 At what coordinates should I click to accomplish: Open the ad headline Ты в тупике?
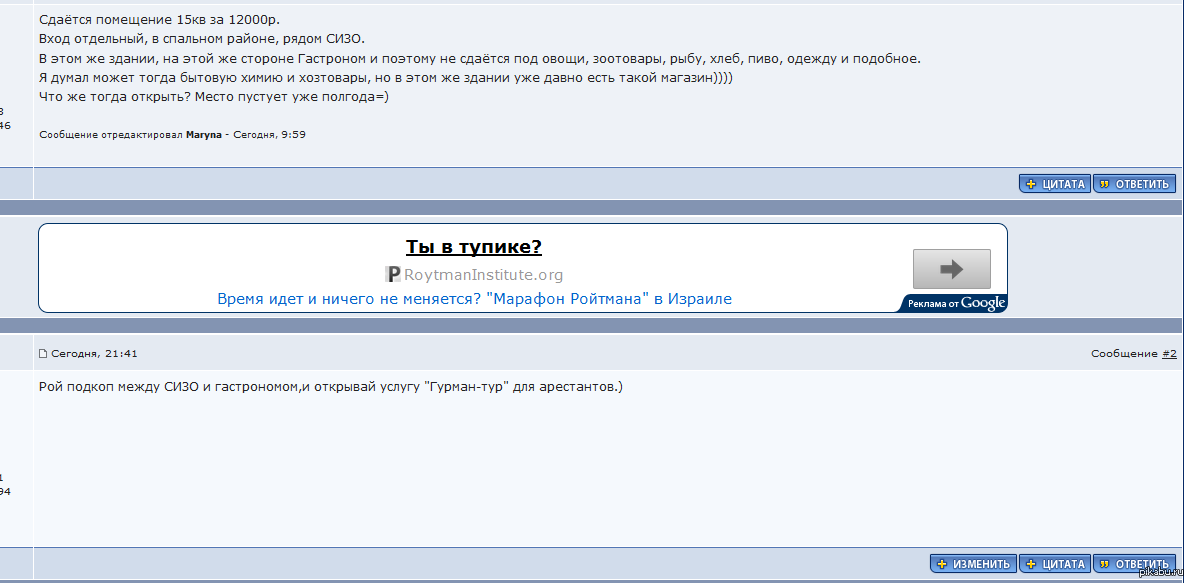pyautogui.click(x=474, y=247)
